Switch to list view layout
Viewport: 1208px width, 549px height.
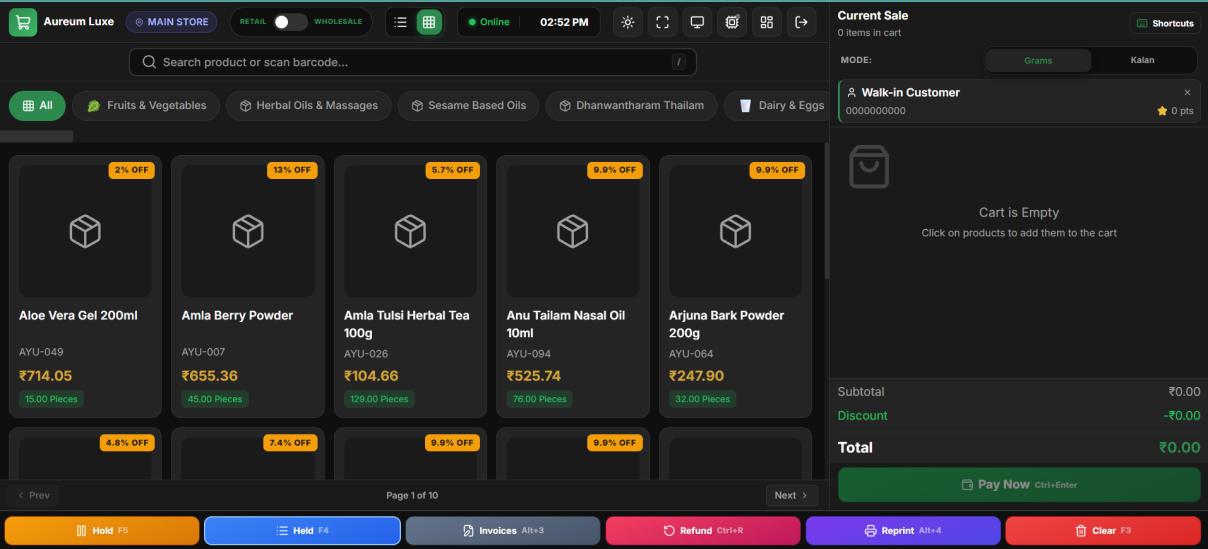(400, 22)
